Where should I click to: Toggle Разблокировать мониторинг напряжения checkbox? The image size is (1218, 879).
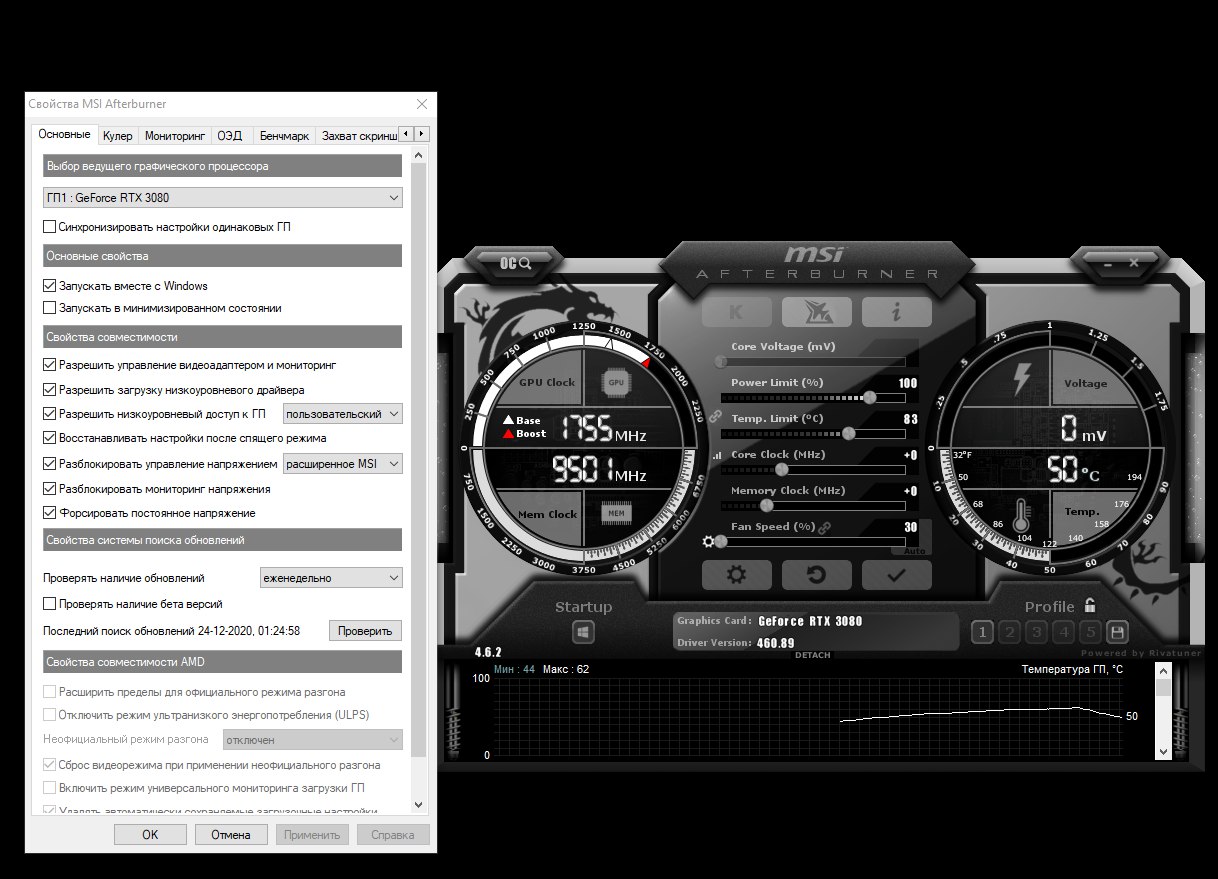(50, 489)
